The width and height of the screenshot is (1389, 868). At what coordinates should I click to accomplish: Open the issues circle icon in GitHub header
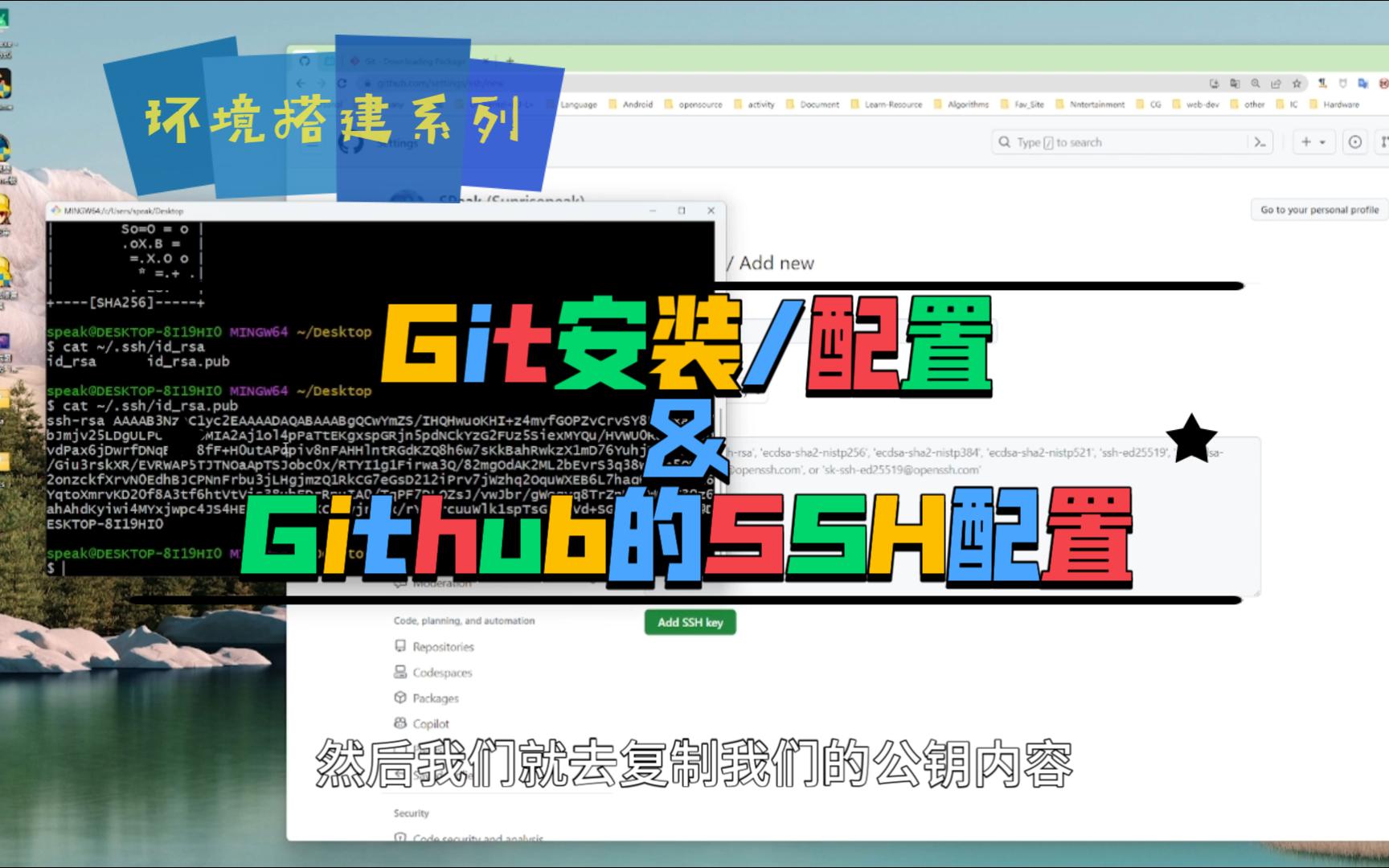point(1355,142)
